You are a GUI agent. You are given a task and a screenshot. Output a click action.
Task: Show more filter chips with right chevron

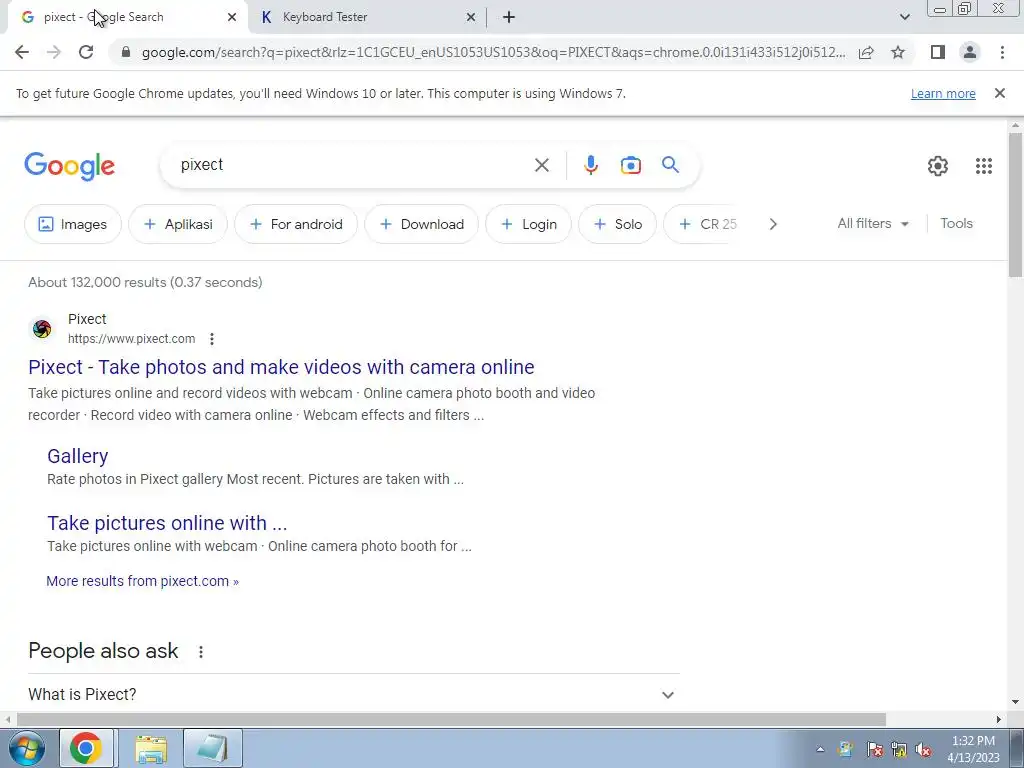[x=773, y=224]
